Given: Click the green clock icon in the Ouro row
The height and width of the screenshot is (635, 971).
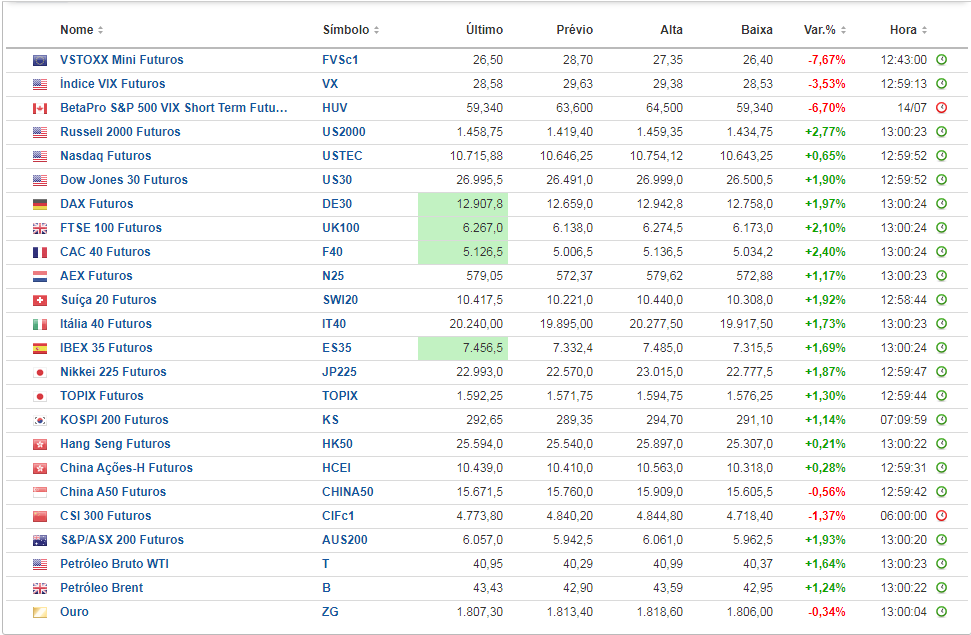Looking at the screenshot, I should point(941,612).
